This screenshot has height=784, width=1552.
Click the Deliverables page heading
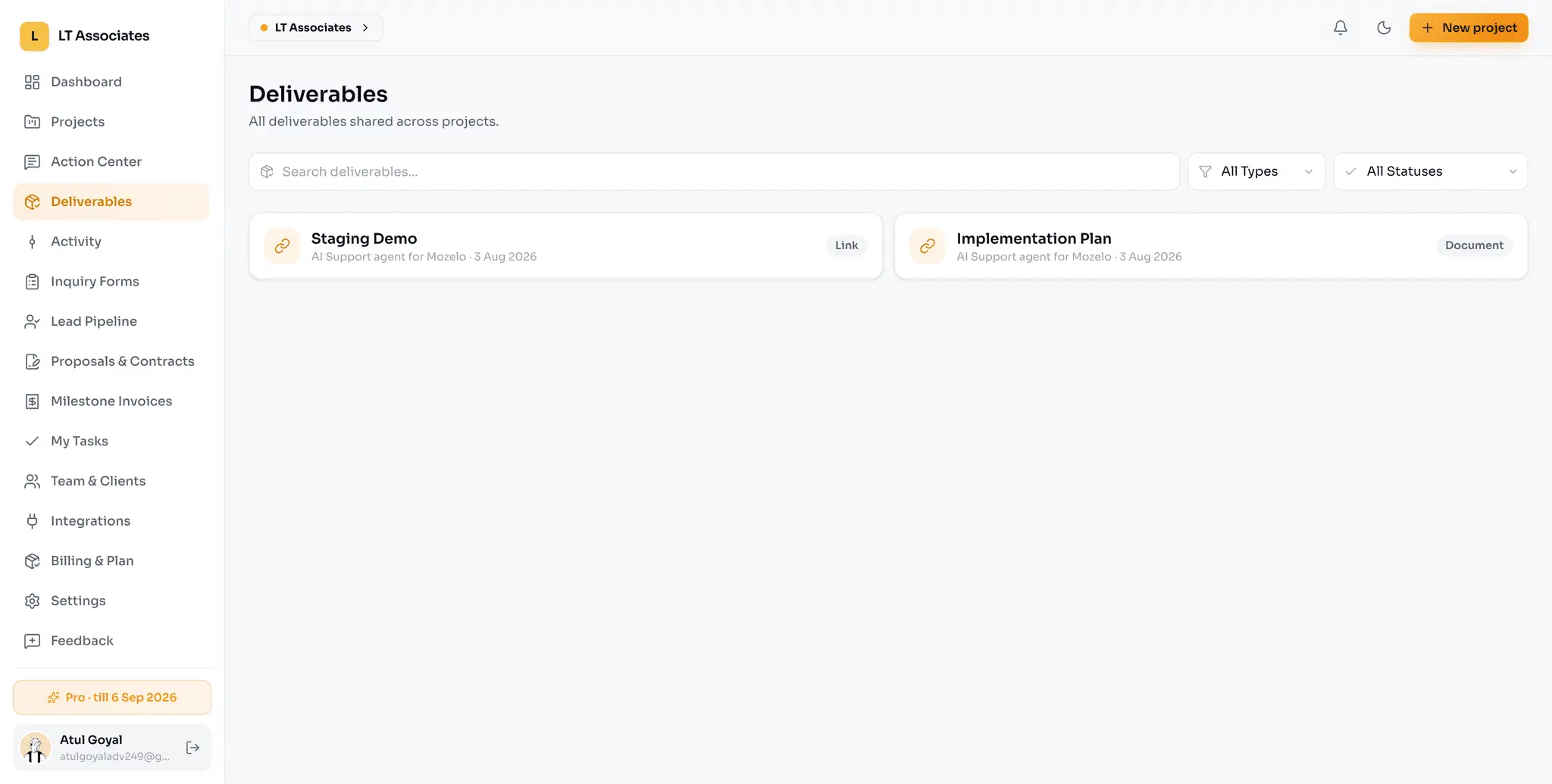(318, 94)
